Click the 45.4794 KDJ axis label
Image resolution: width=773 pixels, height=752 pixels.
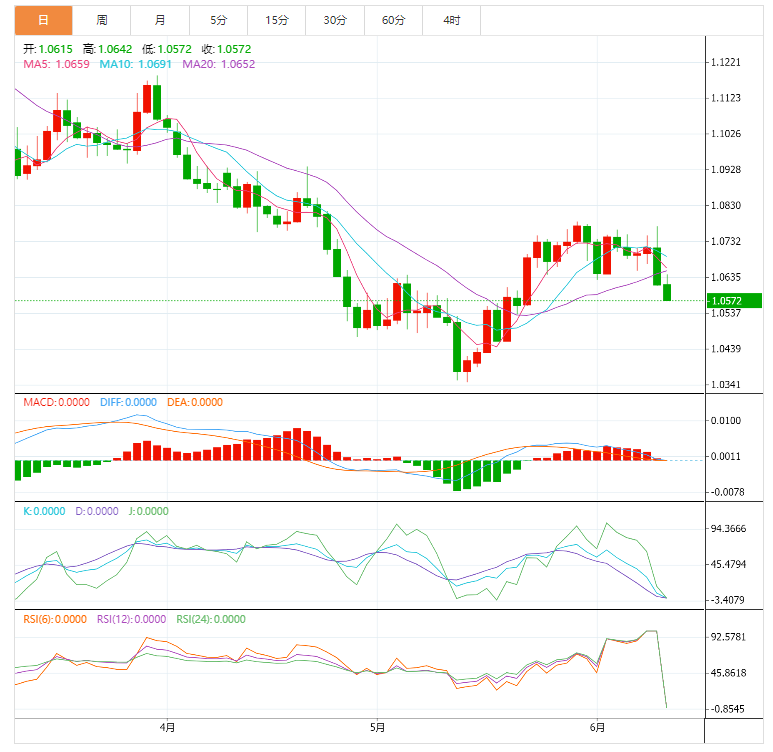click(728, 564)
